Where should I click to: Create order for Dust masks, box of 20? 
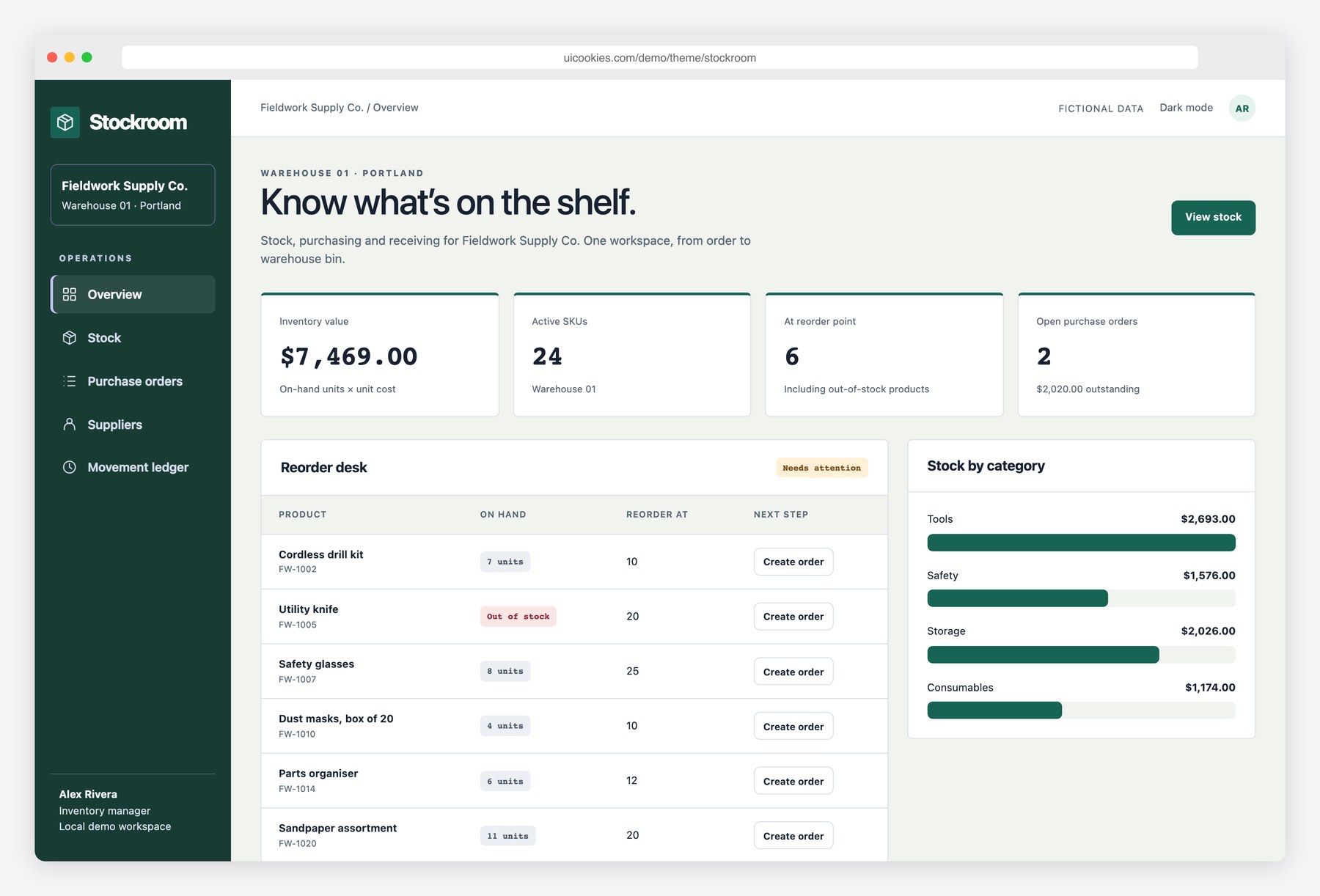[793, 726]
